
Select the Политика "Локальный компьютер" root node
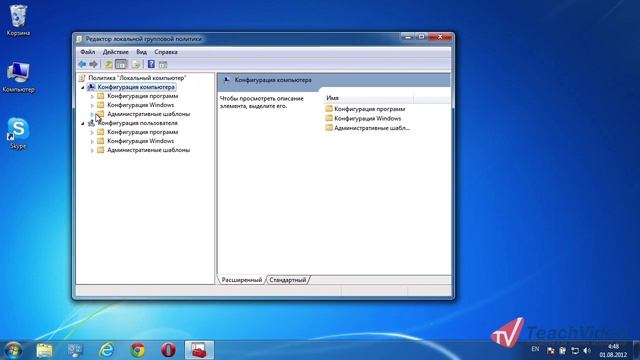(137, 78)
